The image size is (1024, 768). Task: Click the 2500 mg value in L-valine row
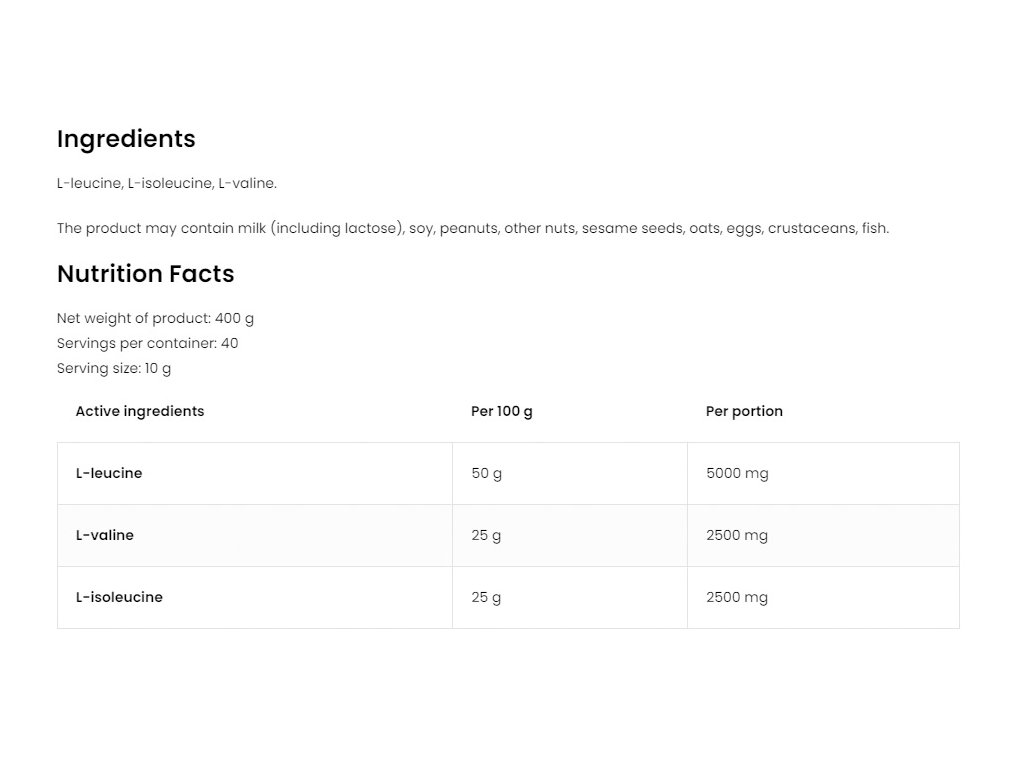pos(737,535)
